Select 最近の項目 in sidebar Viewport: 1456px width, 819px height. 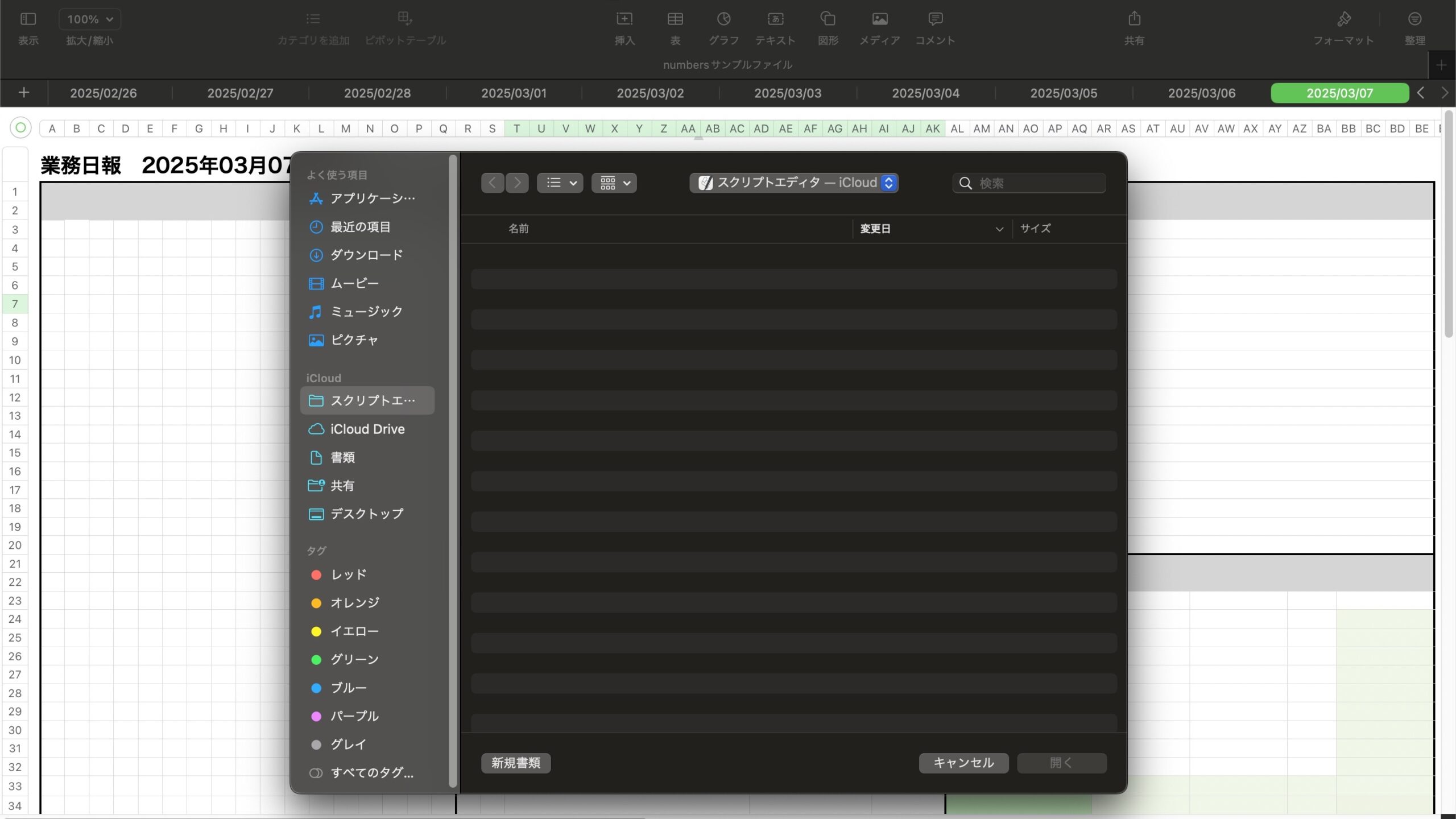[367, 227]
